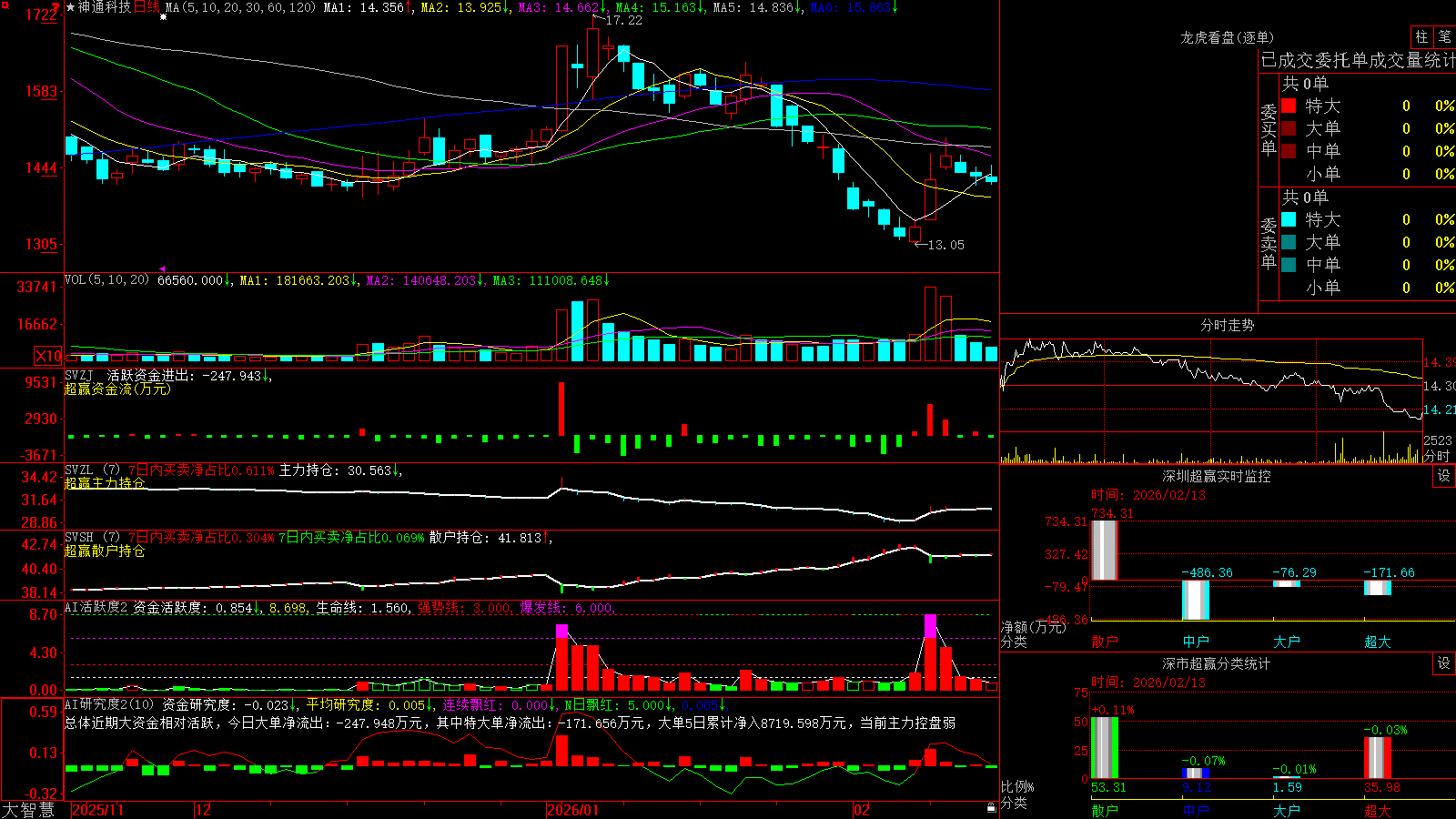Click the dark red 中单 buy-order swatch

[x=1289, y=151]
